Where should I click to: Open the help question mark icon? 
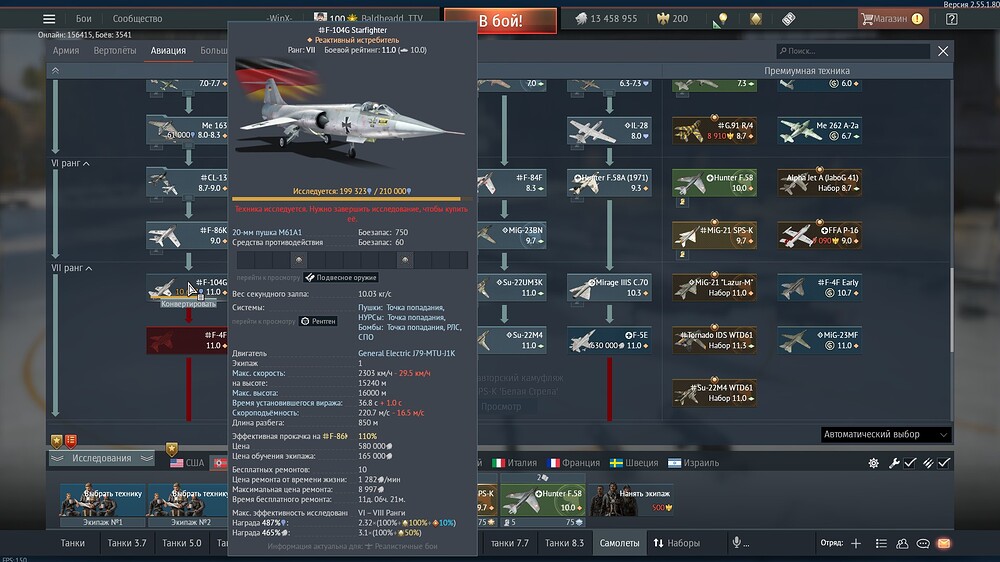(x=952, y=18)
